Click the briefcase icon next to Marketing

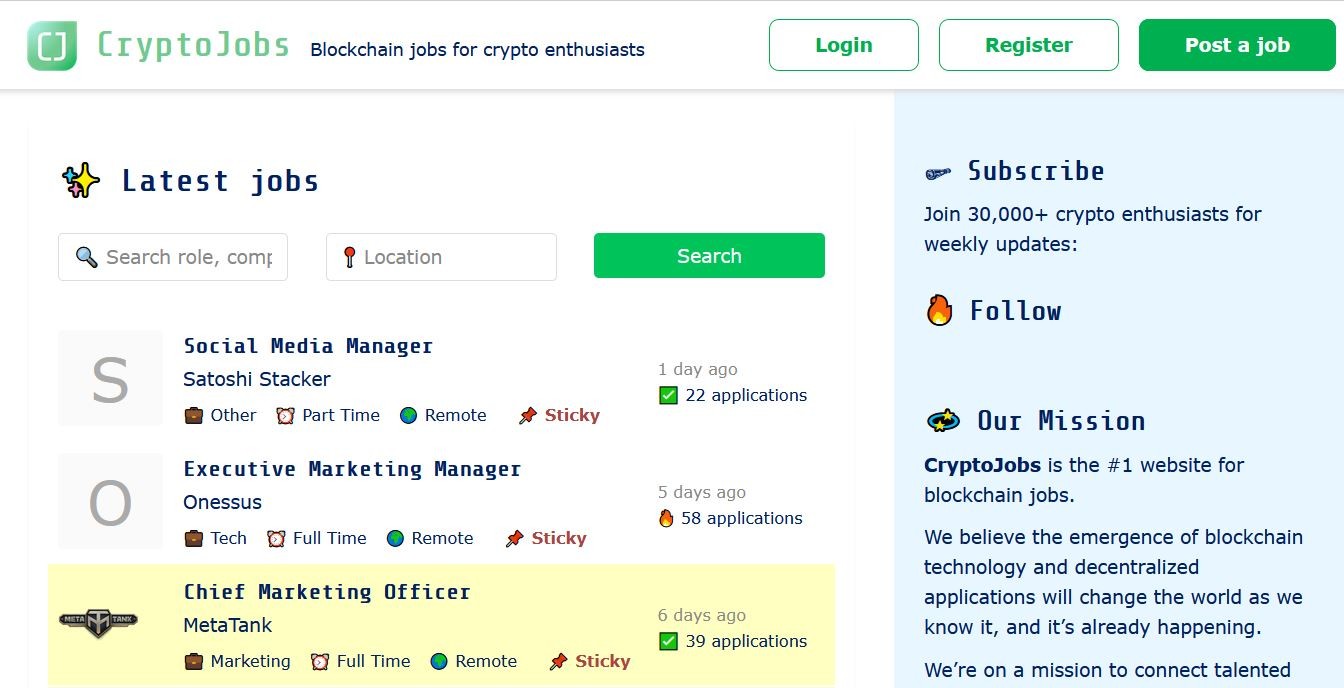[194, 661]
